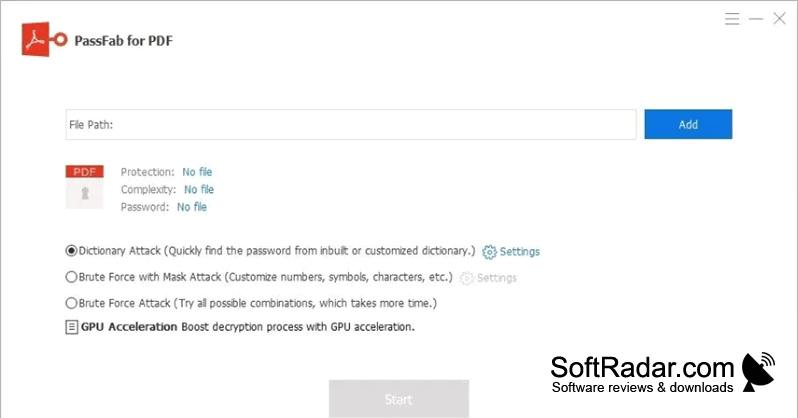Choose Brute Force with Mask Attack option

click(x=71, y=277)
